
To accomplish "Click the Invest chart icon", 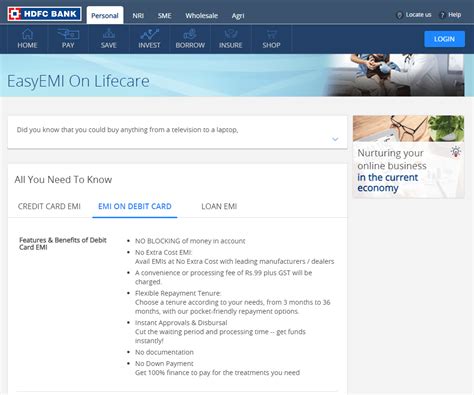I will pos(149,34).
